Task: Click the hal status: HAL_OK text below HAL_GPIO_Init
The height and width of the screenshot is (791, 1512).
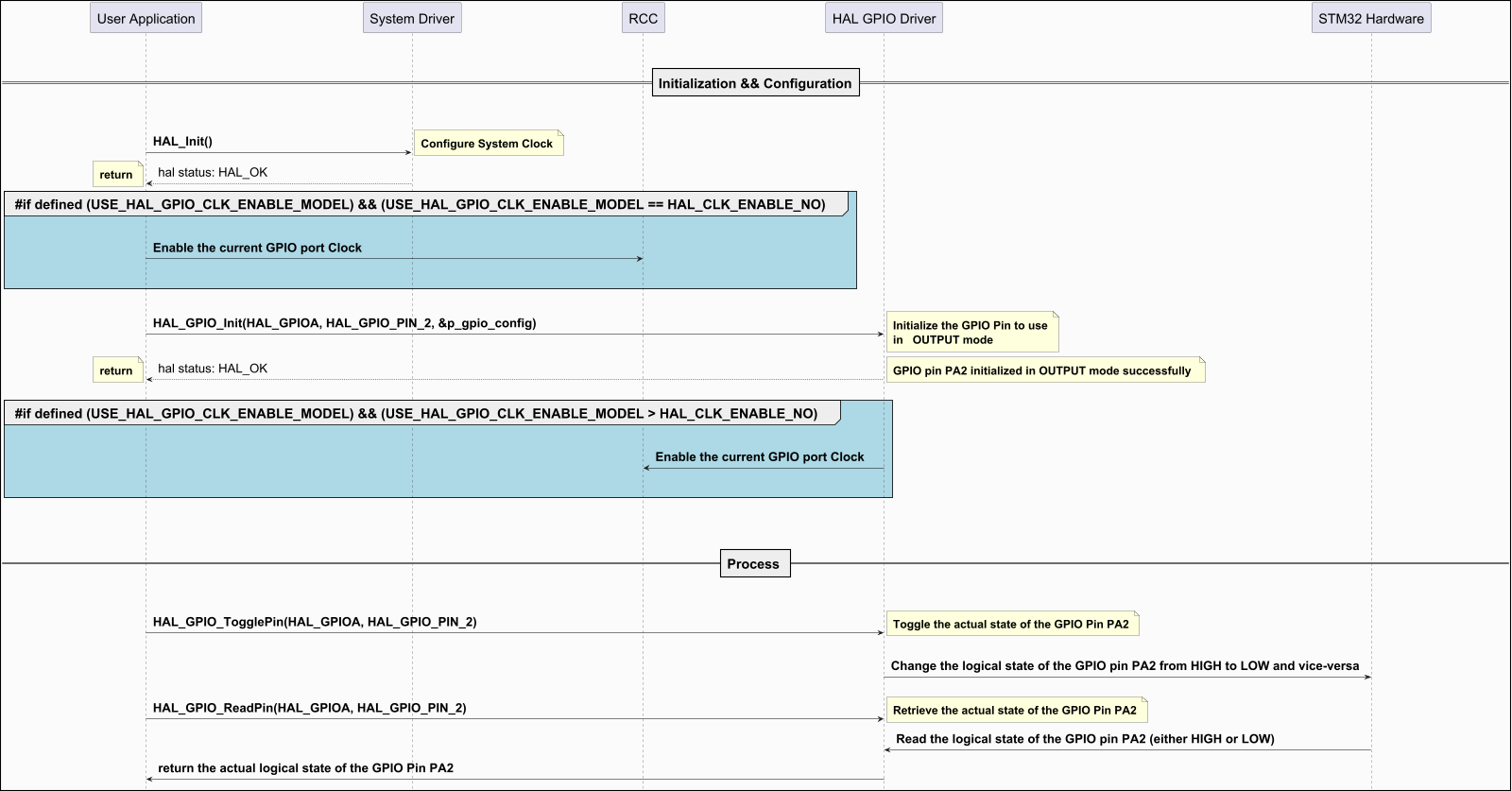Action: (x=213, y=369)
